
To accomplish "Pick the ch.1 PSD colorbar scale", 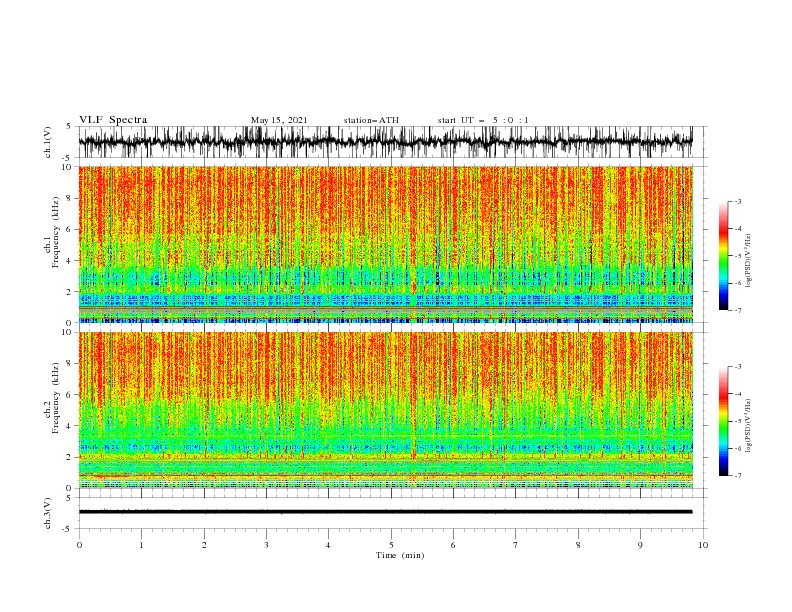I will coord(724,256).
